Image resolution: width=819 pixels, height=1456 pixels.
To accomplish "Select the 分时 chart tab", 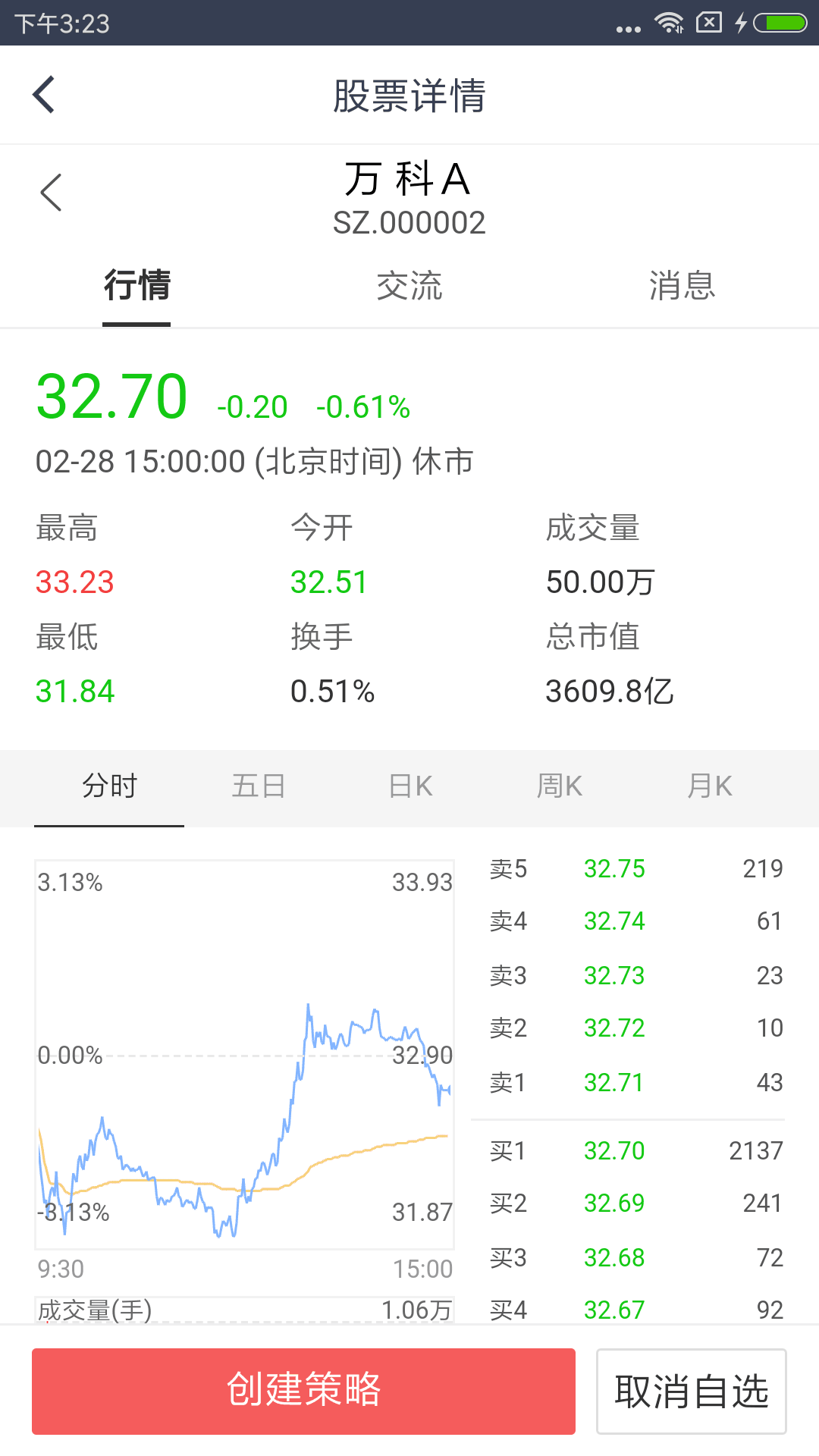I will coord(109,786).
